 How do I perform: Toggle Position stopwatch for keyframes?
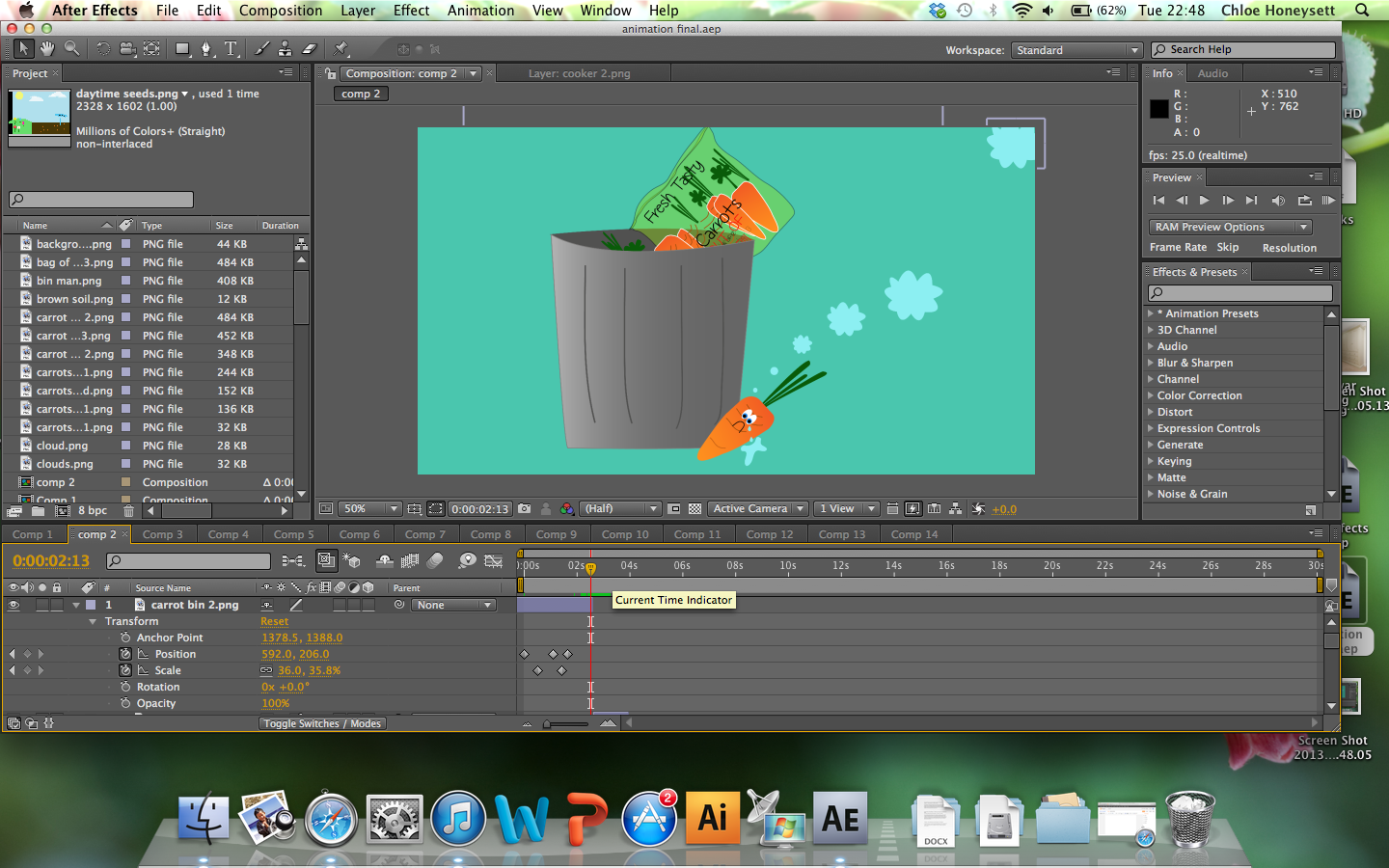(125, 654)
